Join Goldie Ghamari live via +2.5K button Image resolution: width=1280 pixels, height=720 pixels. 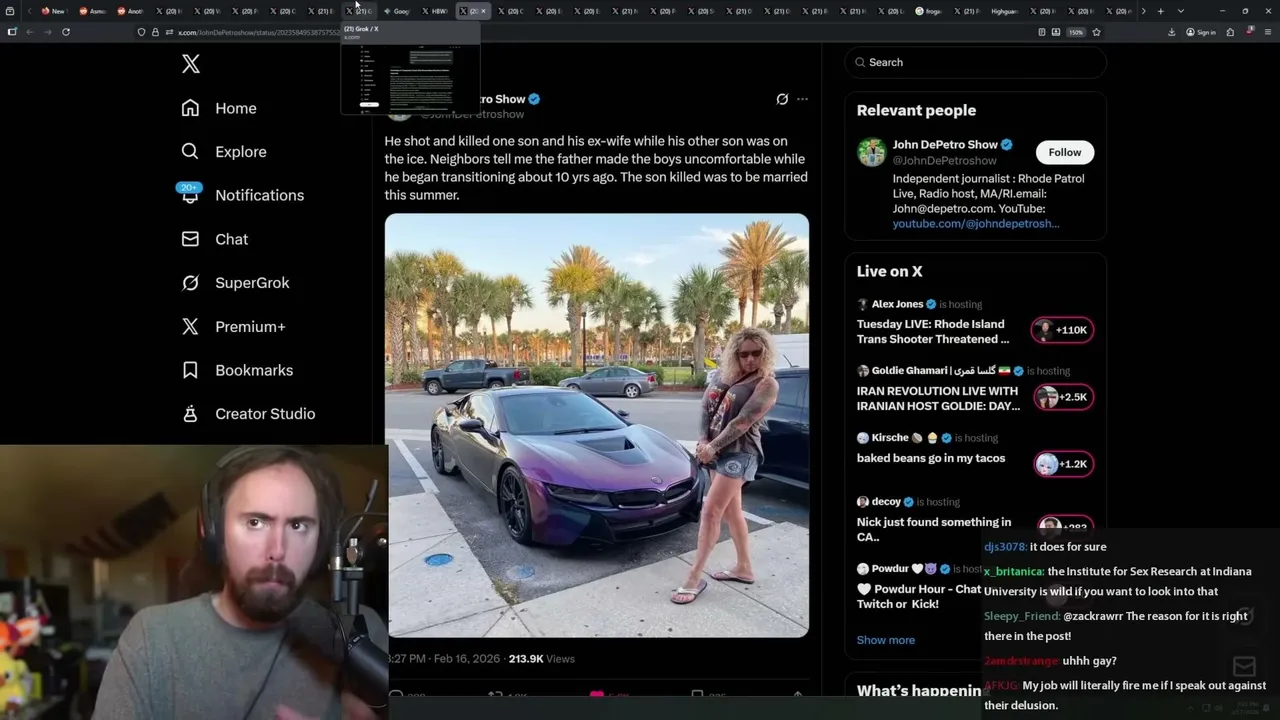[x=1062, y=397]
